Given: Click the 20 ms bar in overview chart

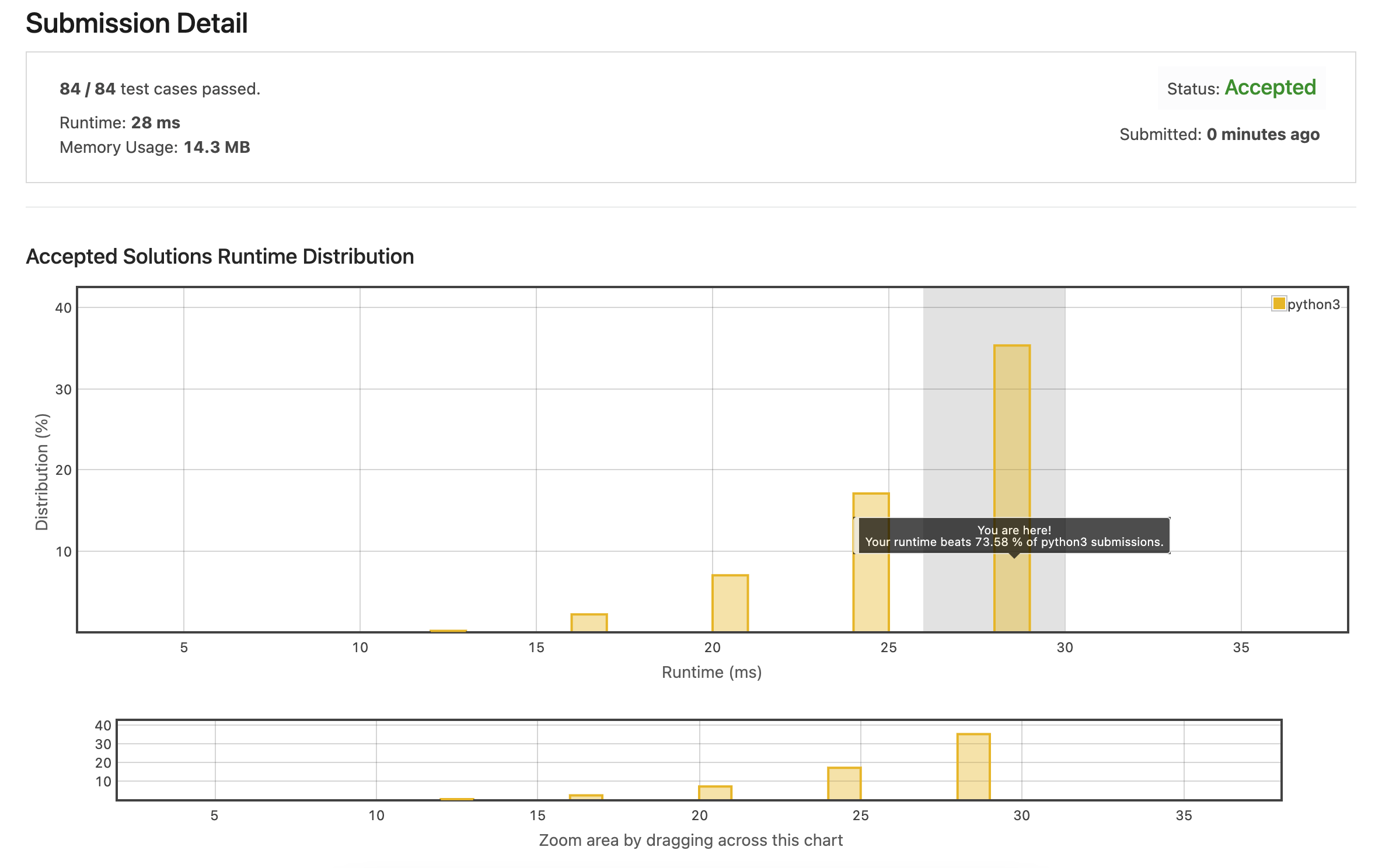Looking at the screenshot, I should tap(715, 793).
